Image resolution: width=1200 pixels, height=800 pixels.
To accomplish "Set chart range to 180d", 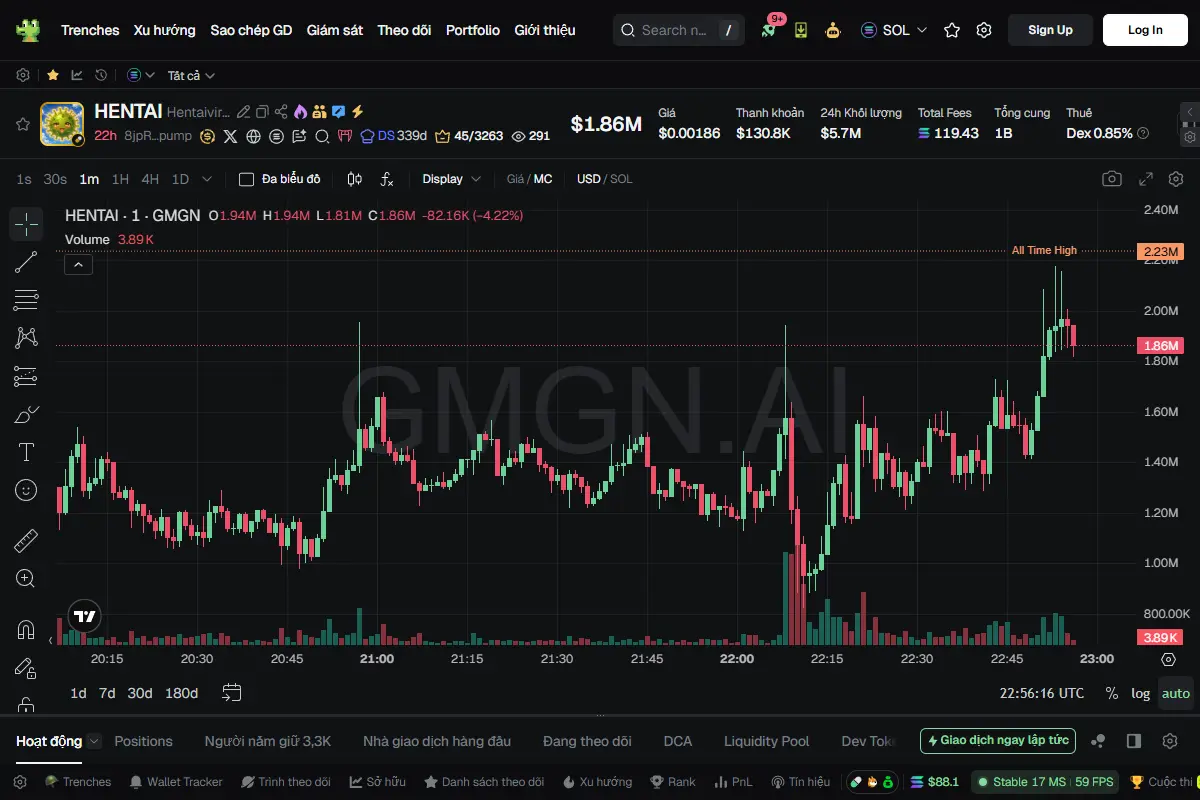I will tap(181, 693).
